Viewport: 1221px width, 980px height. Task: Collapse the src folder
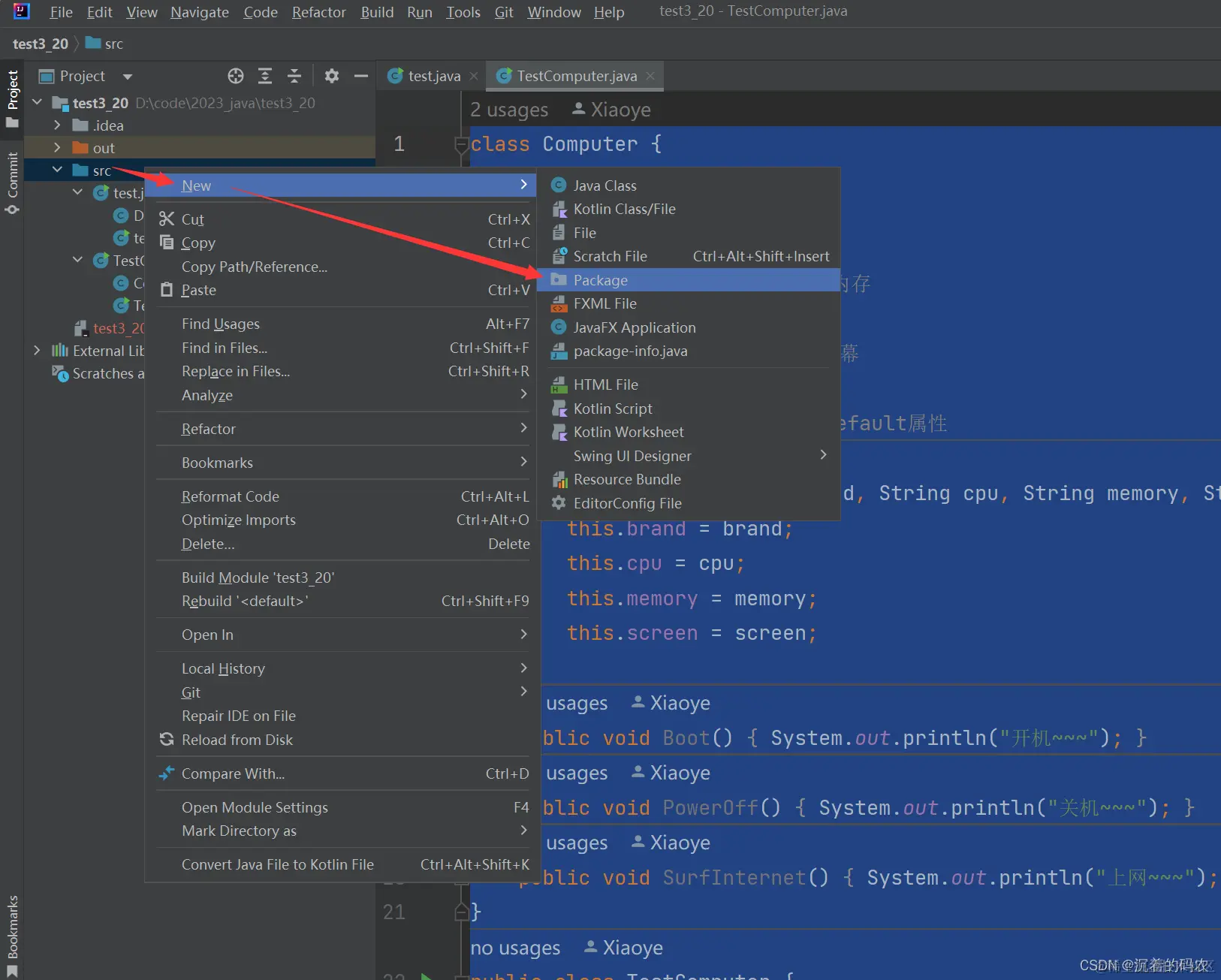pos(57,170)
